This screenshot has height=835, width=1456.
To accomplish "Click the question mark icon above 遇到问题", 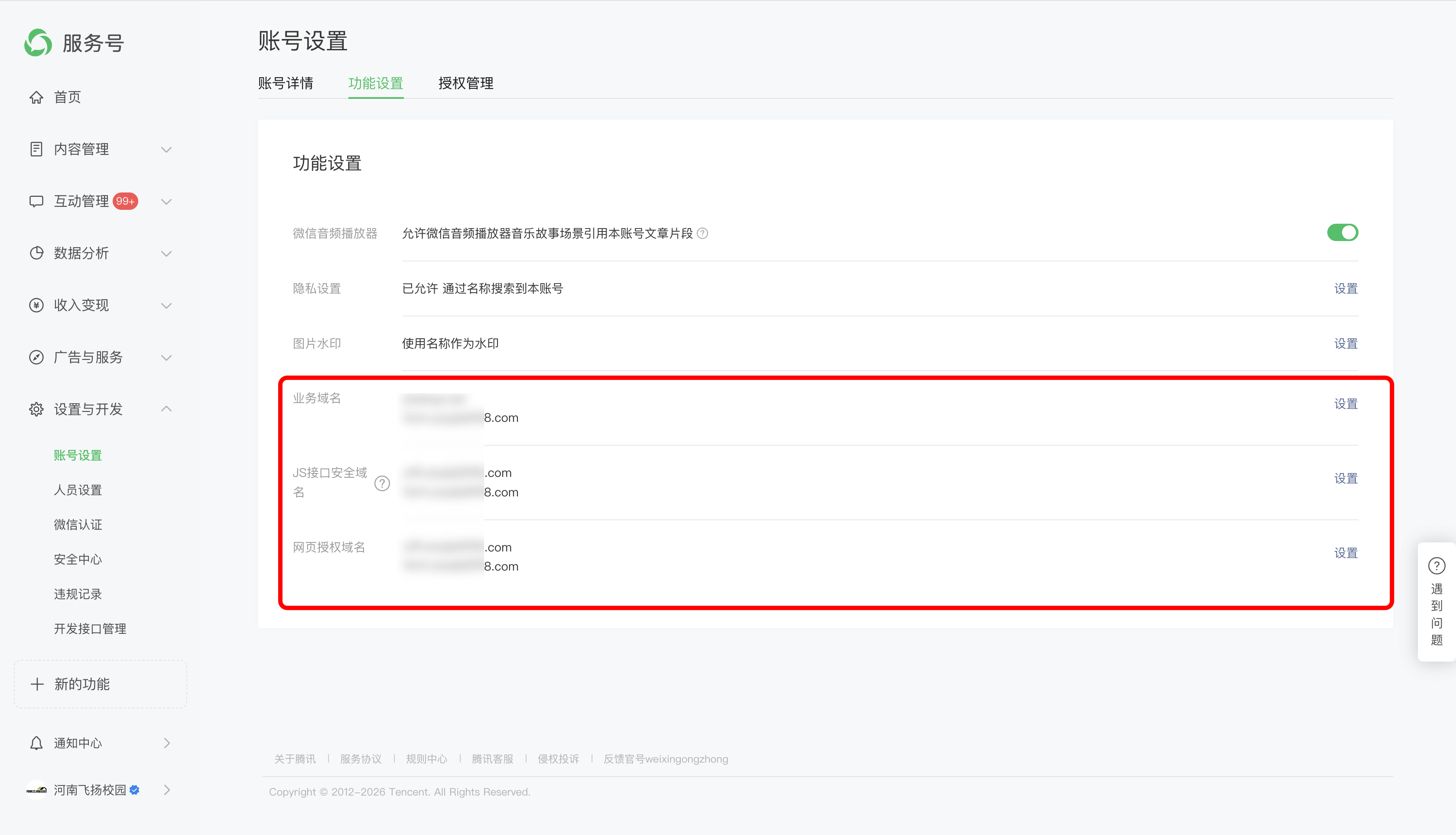I will 1436,565.
